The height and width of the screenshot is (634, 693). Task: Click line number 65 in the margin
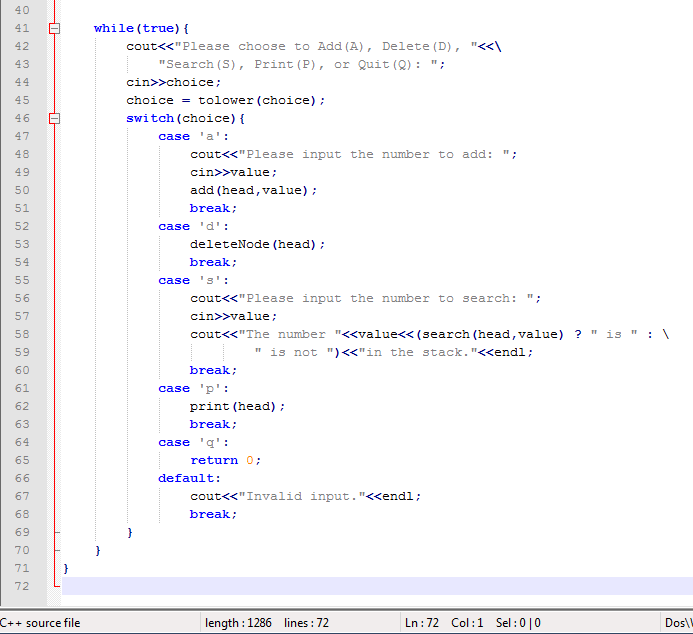pos(22,460)
